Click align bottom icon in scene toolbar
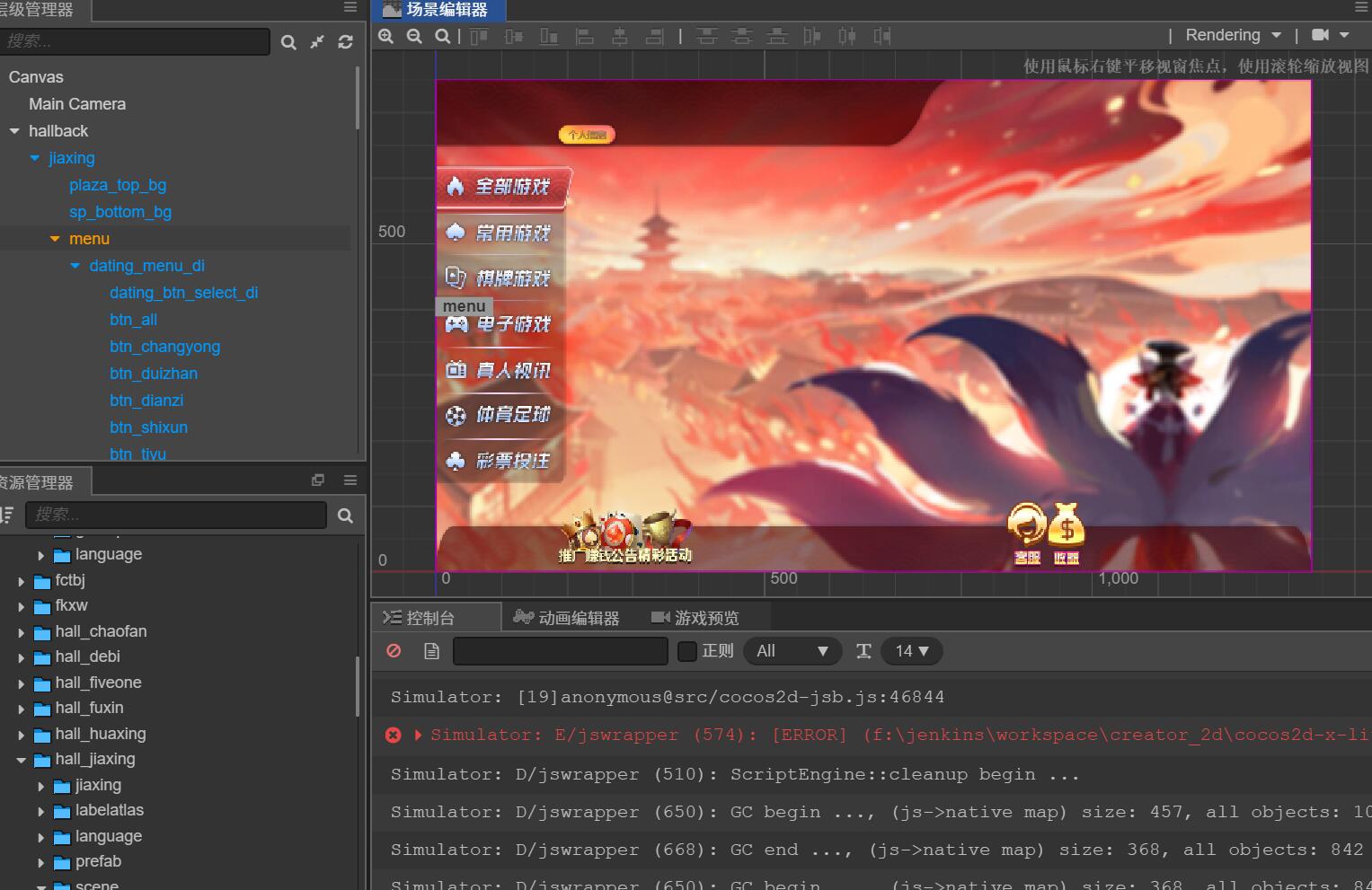Screen dimensions: 1372x890 point(549,36)
